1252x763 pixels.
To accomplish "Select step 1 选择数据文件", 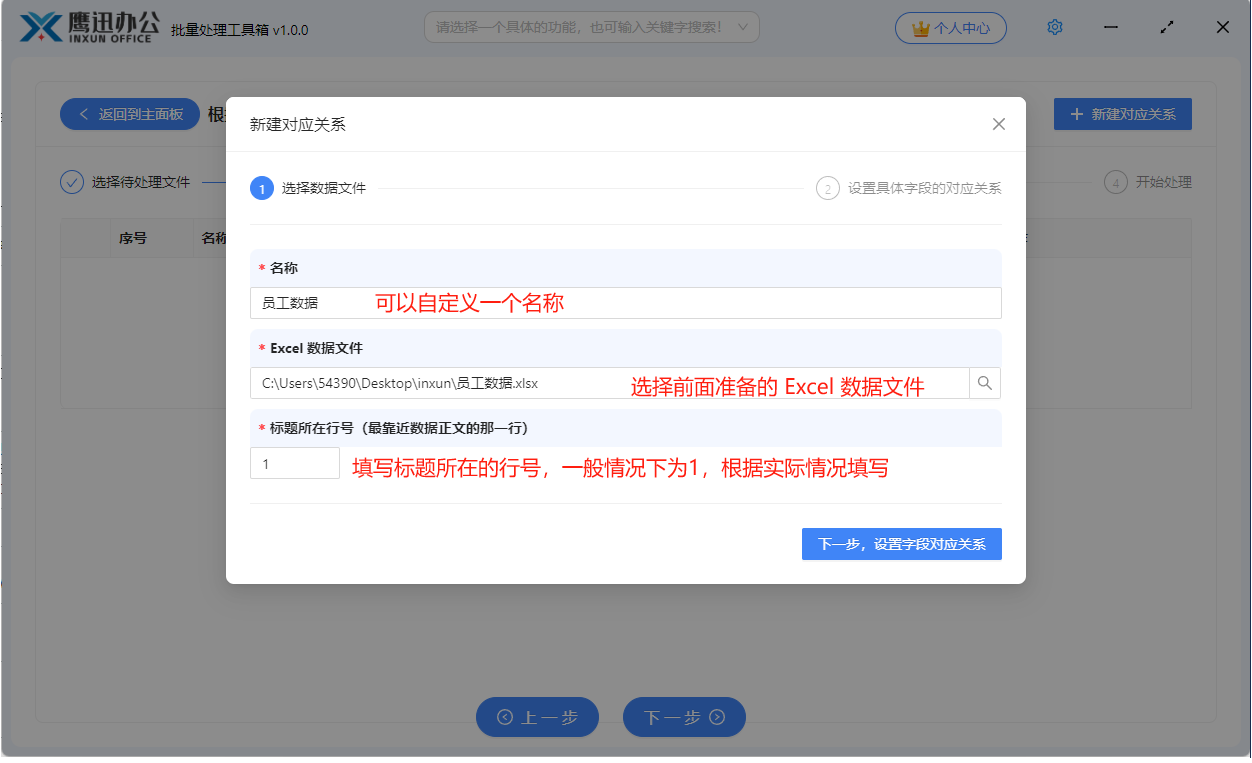I will click(309, 188).
